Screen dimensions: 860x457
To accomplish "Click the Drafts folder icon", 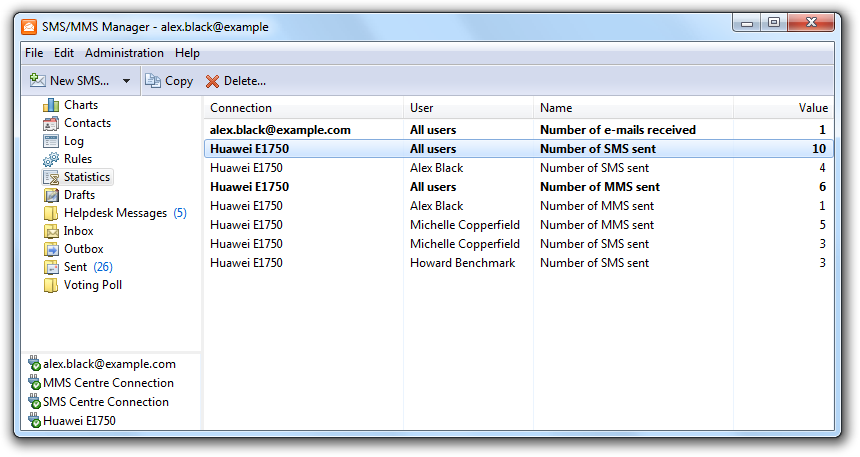I will pyautogui.click(x=51, y=195).
